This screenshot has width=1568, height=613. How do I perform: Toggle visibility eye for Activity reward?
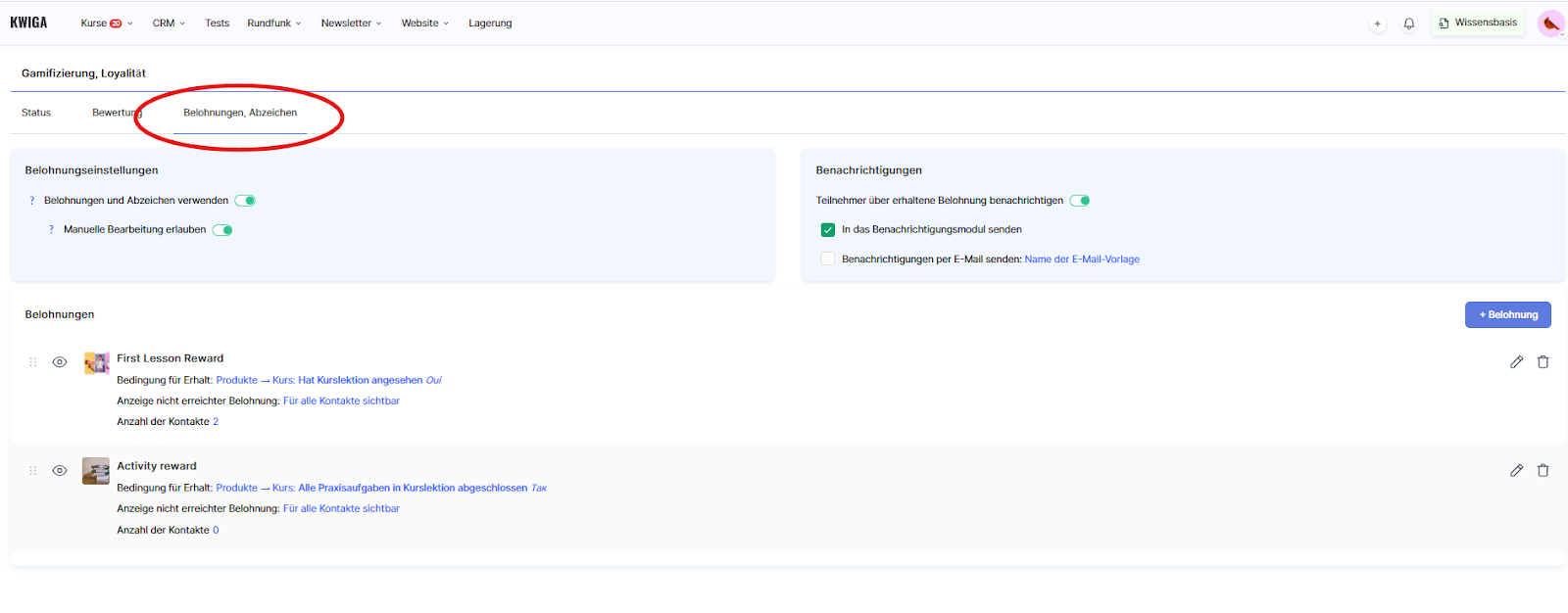point(60,471)
